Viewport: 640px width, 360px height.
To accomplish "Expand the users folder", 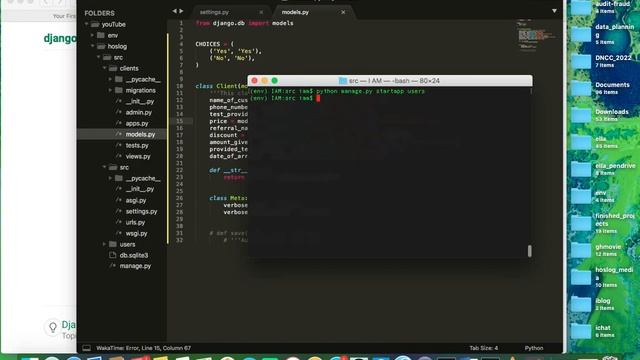I will pos(104,244).
